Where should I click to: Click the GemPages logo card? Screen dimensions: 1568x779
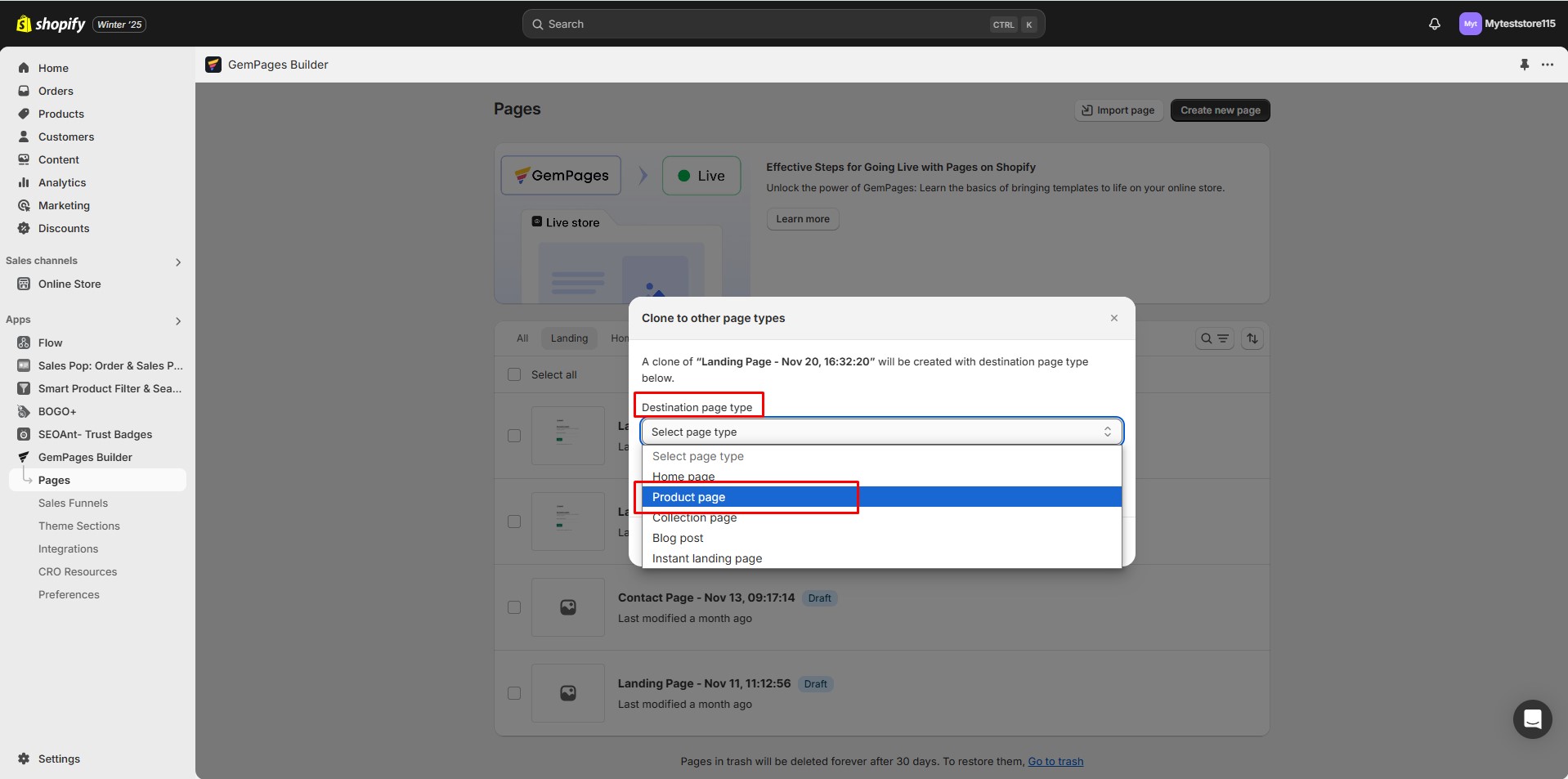pyautogui.click(x=561, y=175)
